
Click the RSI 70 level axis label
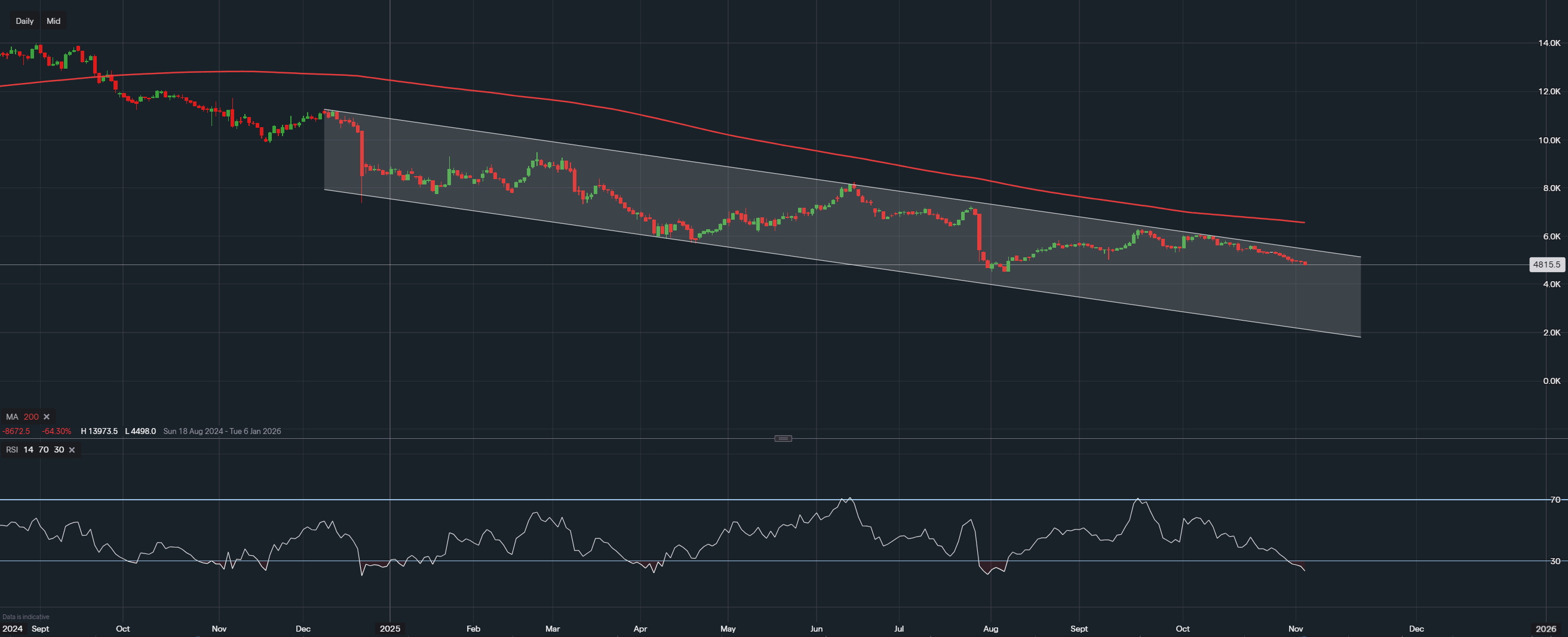point(1555,500)
